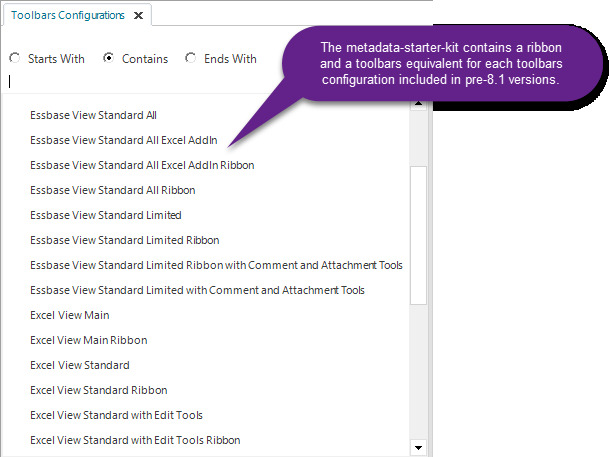Select Excel View Standard Ribbon
Viewport: 610px width, 457px height.
click(99, 390)
